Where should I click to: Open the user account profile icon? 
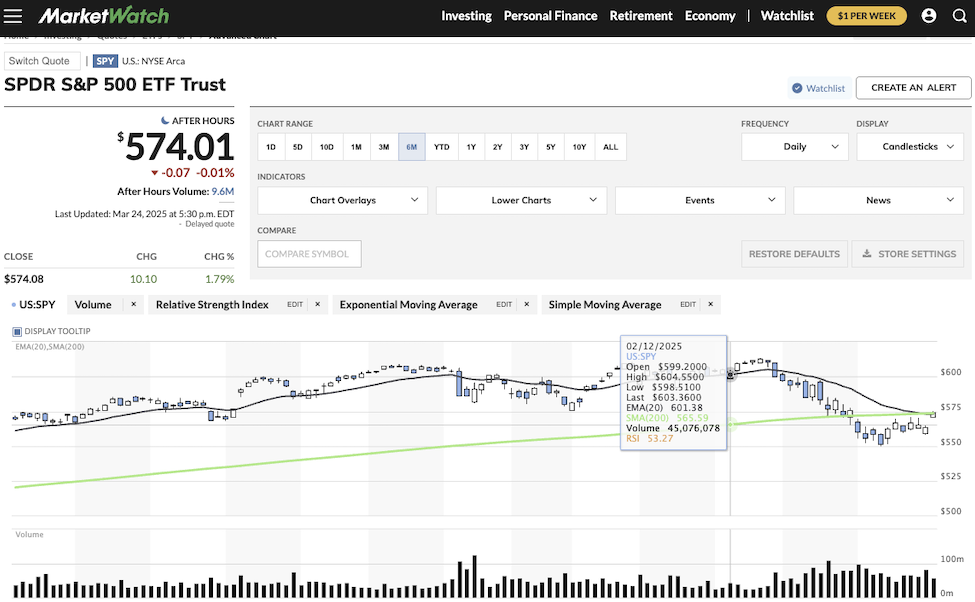(x=929, y=16)
